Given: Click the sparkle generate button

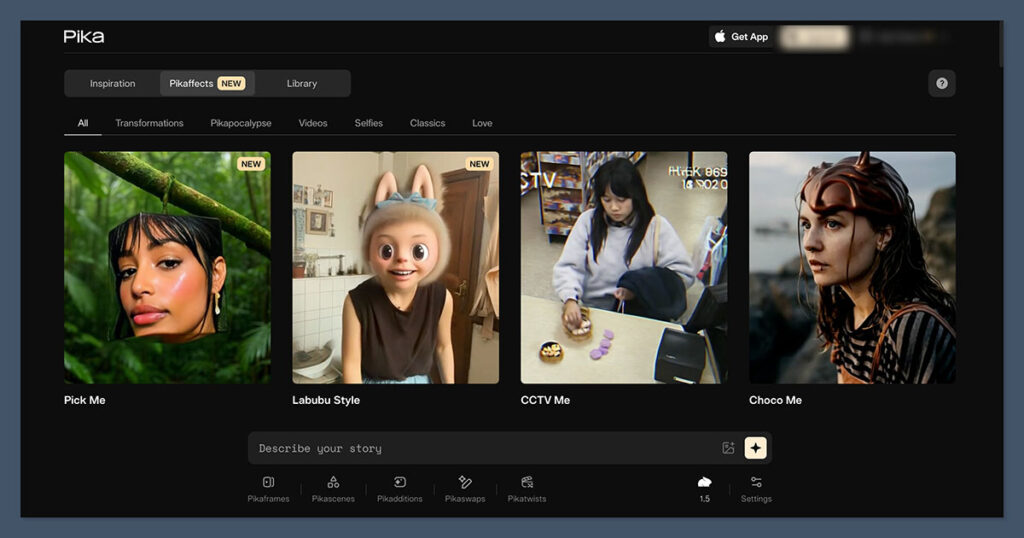Looking at the screenshot, I should 756,448.
